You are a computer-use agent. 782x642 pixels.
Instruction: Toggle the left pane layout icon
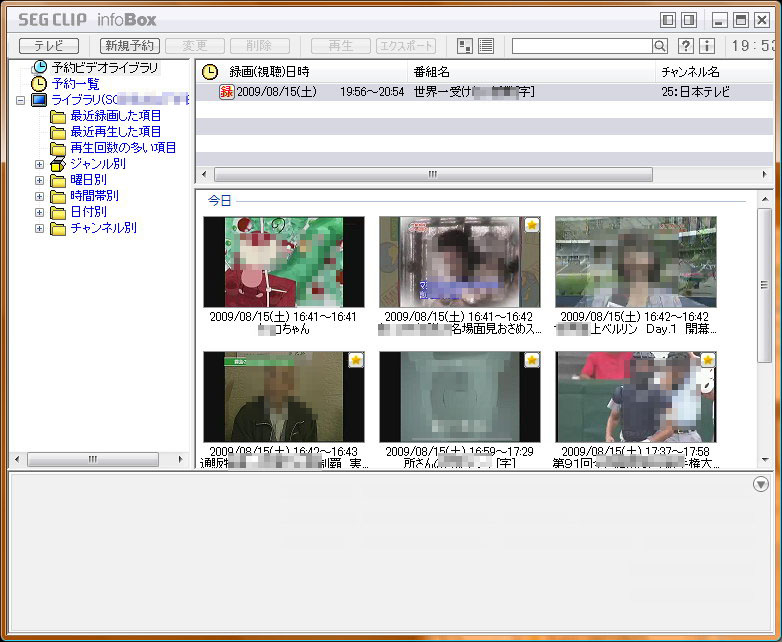[x=668, y=20]
